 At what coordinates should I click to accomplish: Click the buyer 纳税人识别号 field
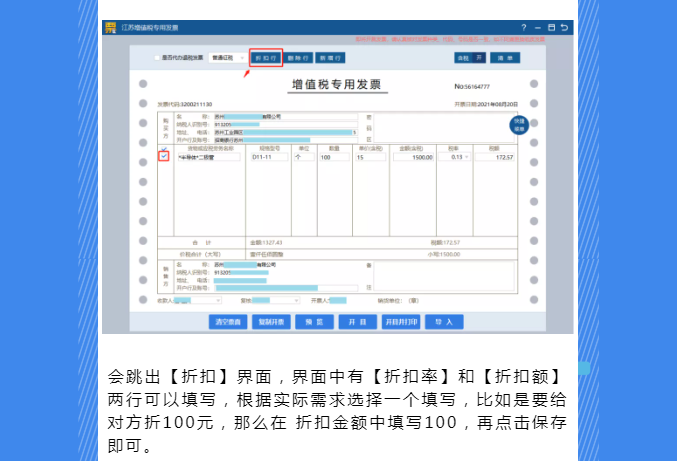(x=286, y=125)
